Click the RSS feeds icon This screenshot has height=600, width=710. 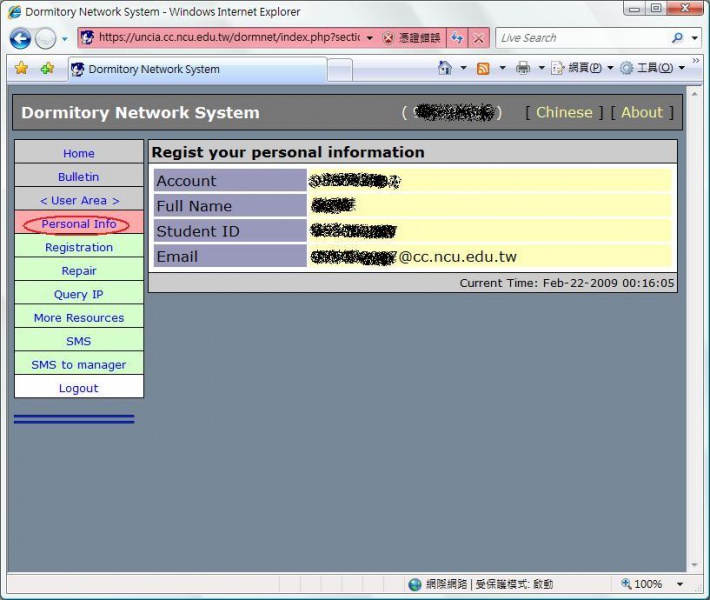point(483,68)
